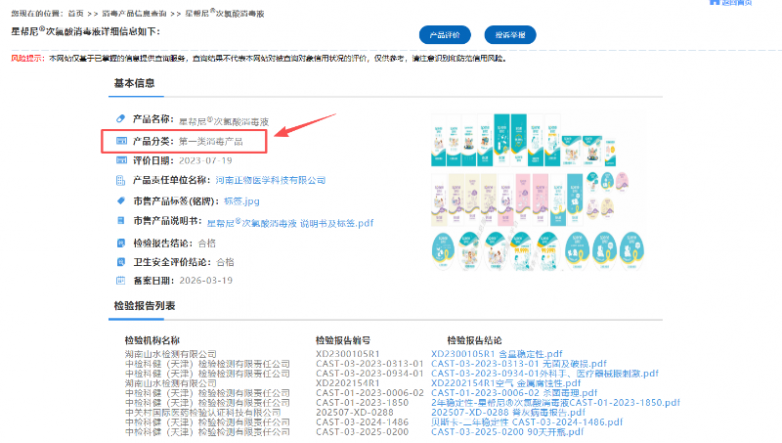The height and width of the screenshot is (443, 782).
Task: Click the icon beside 卫生安全评价结论
Action: click(120, 262)
